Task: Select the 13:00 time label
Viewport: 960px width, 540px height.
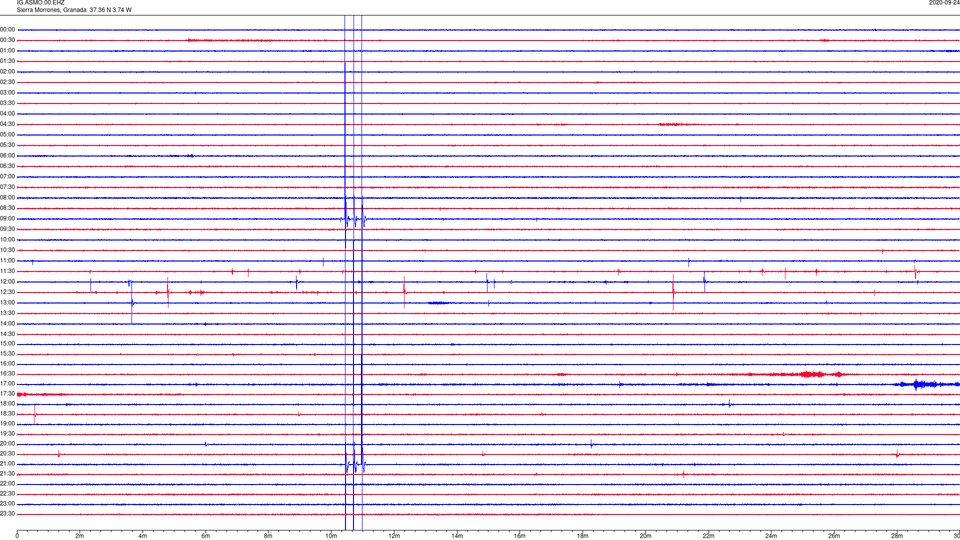Action: [x=7, y=302]
